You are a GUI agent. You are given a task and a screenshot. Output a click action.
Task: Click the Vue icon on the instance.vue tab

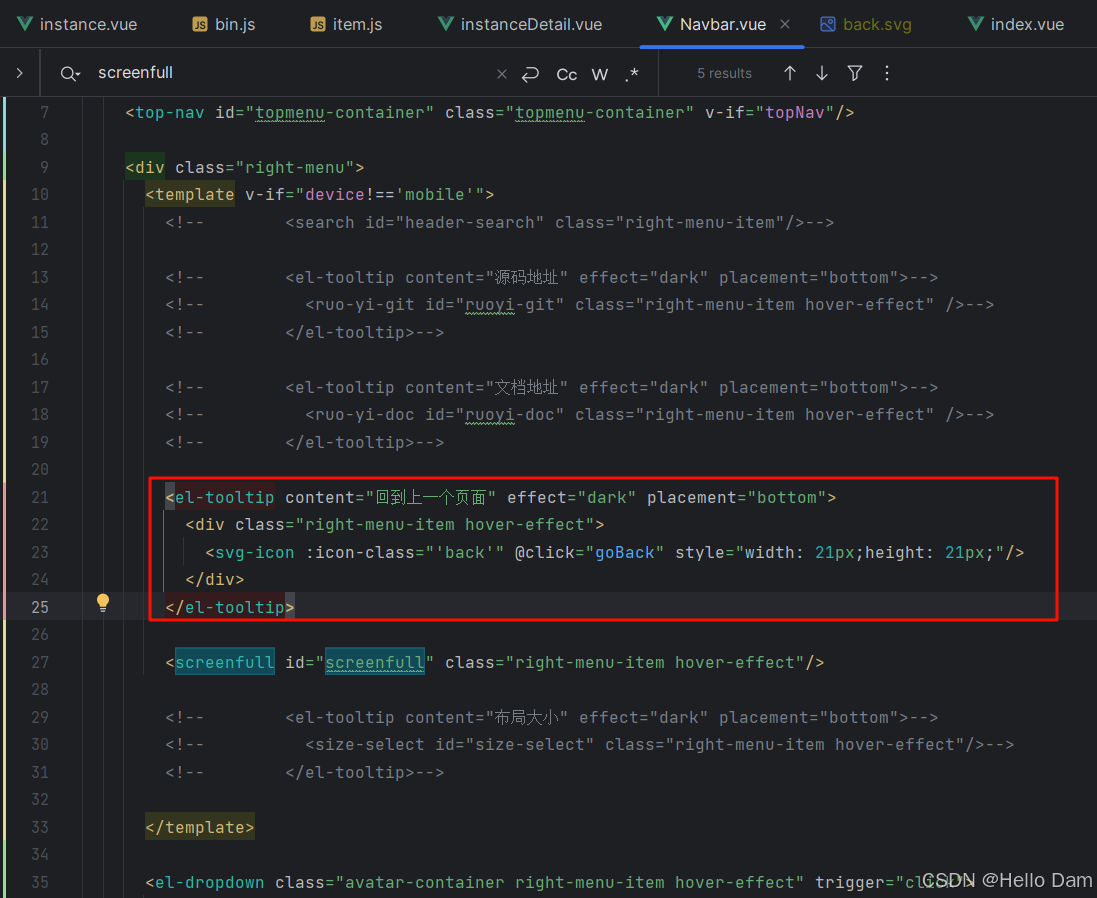[x=24, y=24]
